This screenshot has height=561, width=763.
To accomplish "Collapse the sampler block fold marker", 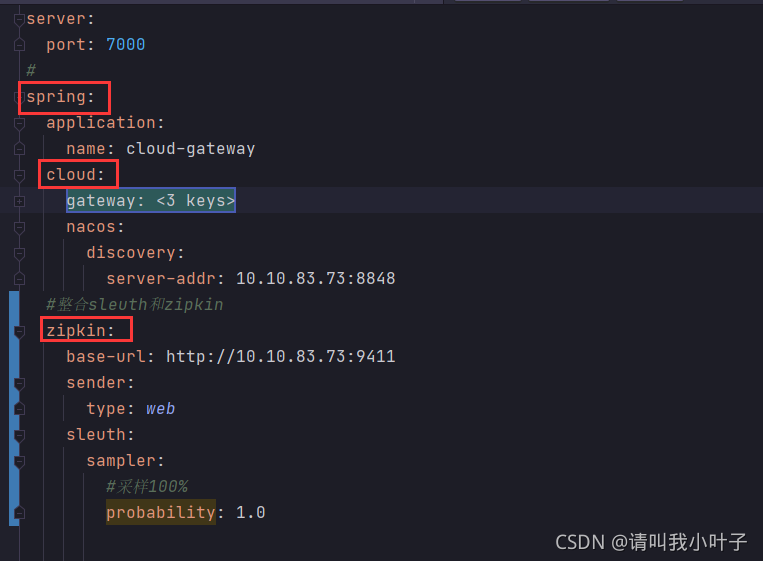I will (19, 461).
